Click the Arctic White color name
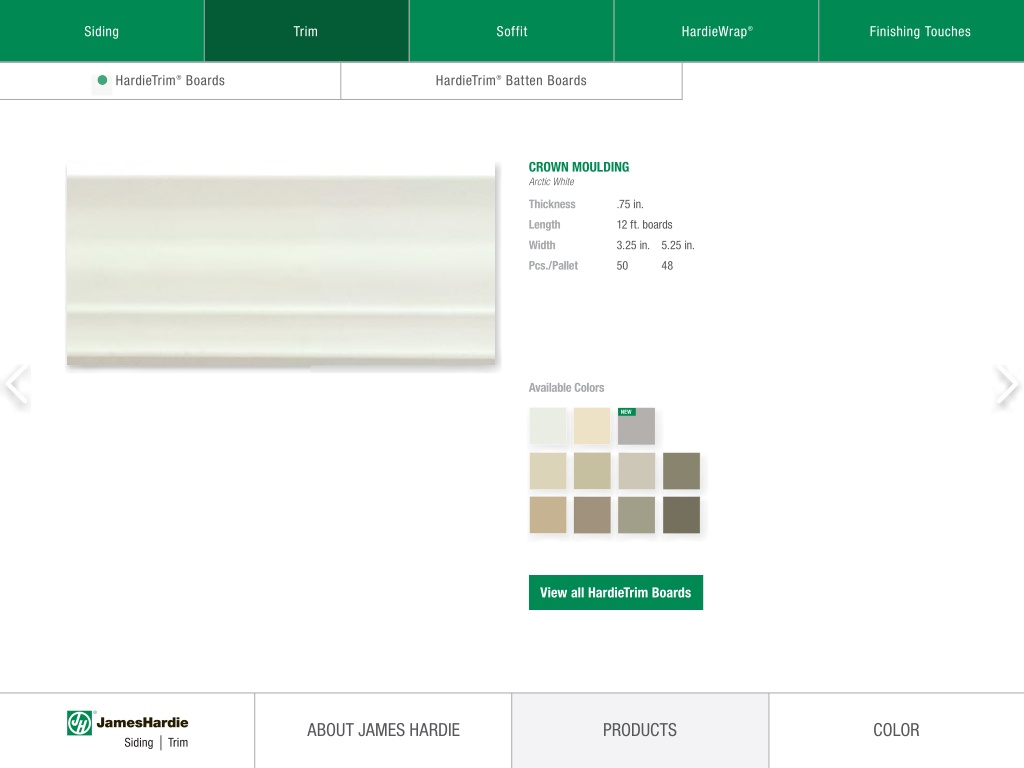 [551, 182]
